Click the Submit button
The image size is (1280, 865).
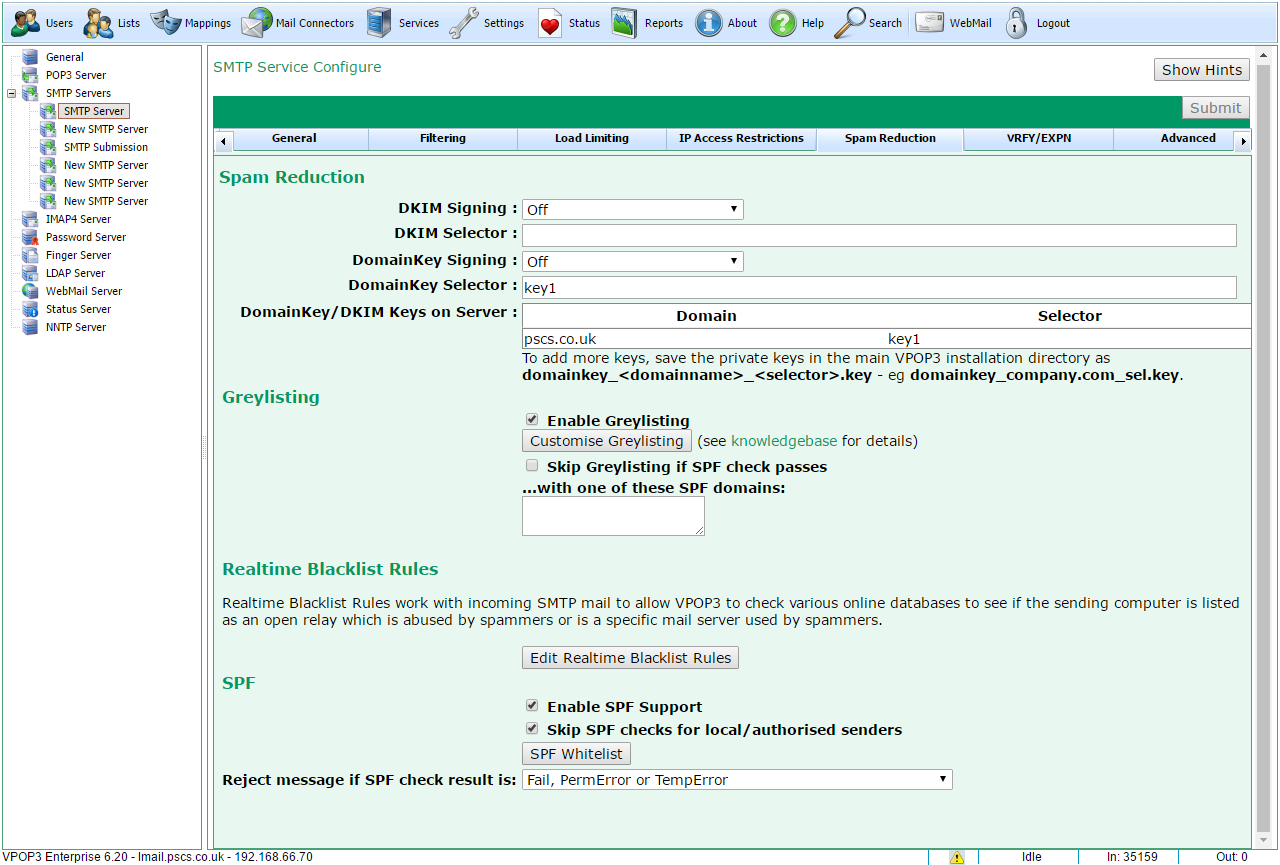click(x=1215, y=108)
